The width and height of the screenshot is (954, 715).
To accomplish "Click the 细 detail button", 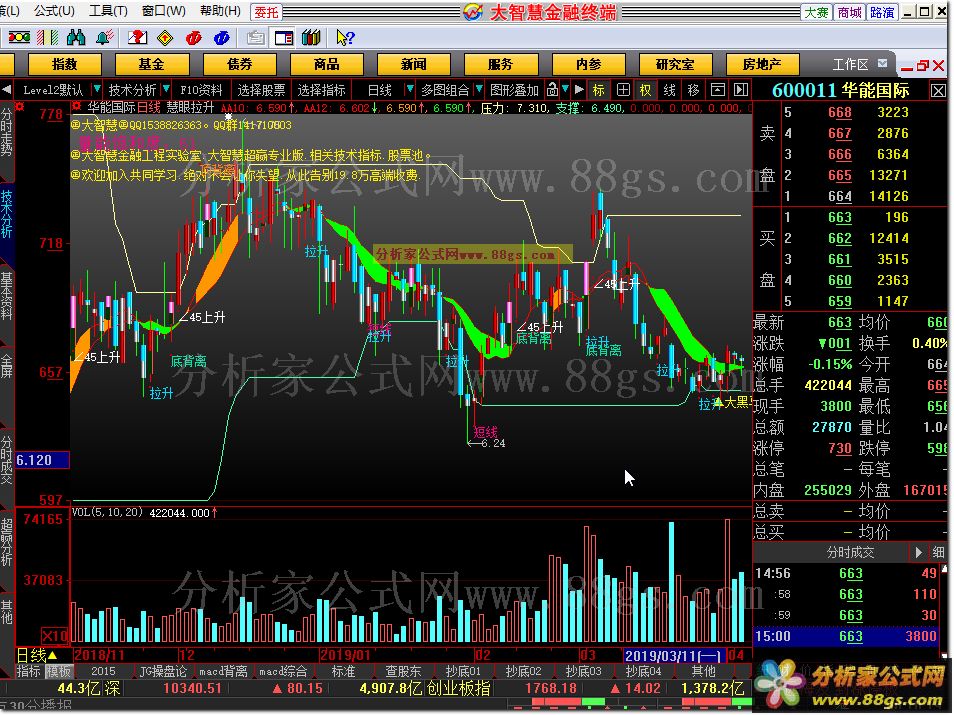I will (938, 553).
